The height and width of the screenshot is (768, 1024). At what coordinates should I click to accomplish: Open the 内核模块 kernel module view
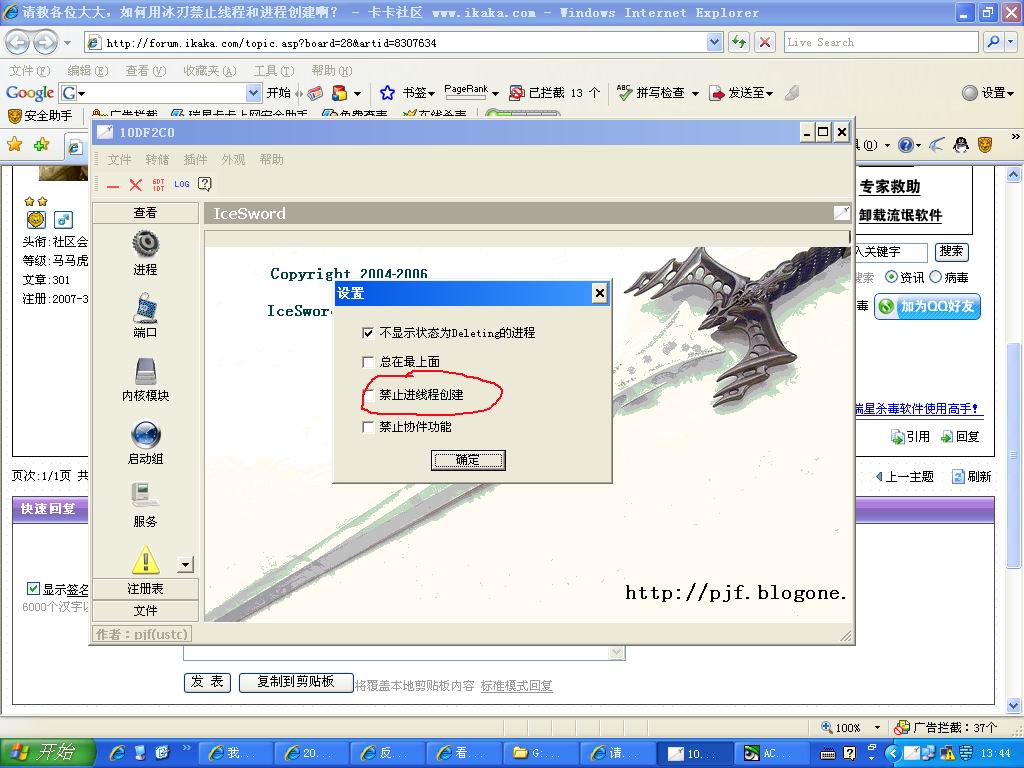[x=145, y=379]
